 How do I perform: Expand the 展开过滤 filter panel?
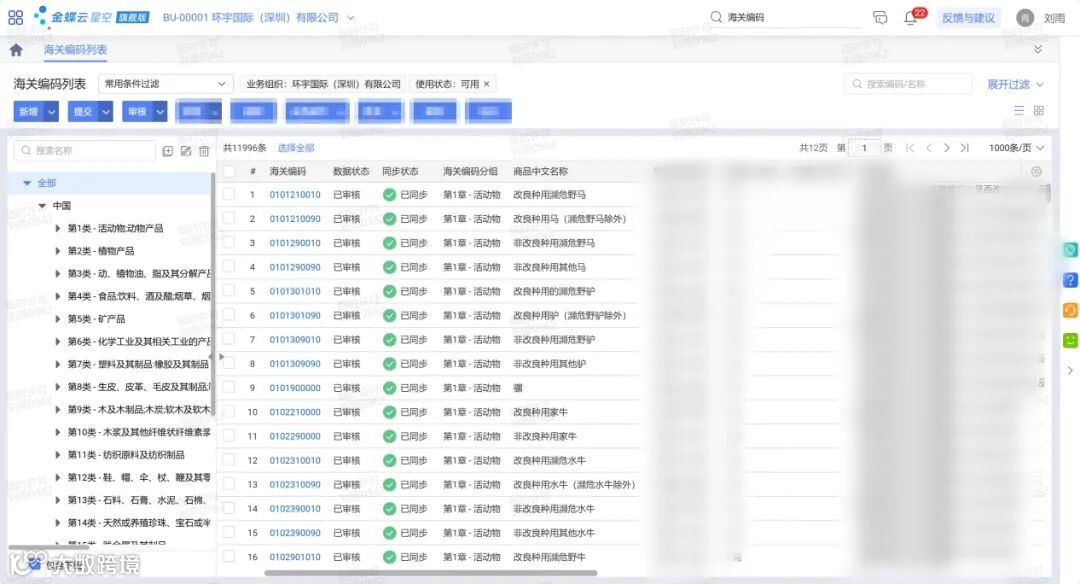[x=1015, y=84]
